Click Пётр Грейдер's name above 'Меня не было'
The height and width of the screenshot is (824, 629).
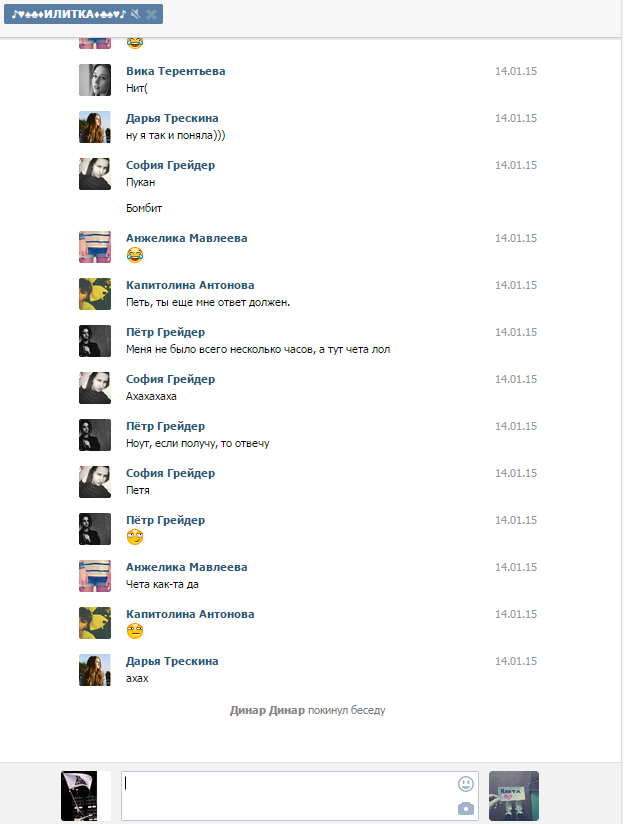tap(165, 332)
